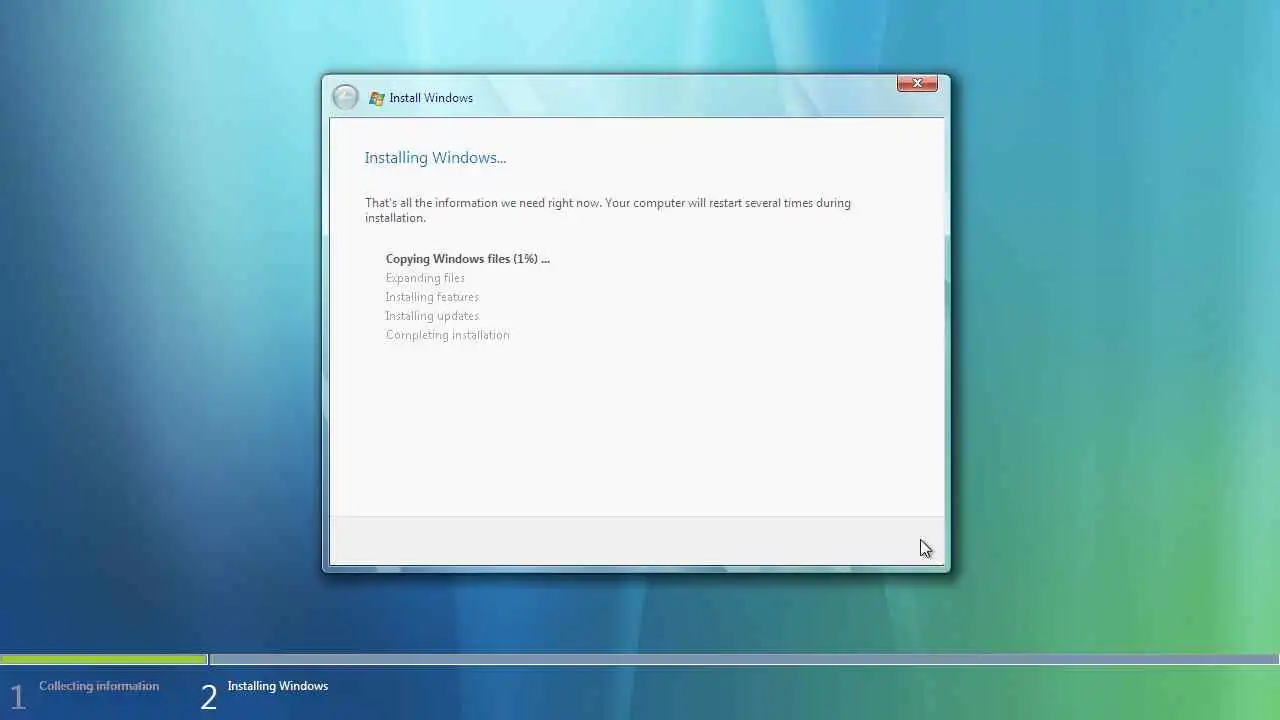Screen dimensions: 1280x720
Task: Click the step number 2 at bottom
Action: pyautogui.click(x=208, y=697)
